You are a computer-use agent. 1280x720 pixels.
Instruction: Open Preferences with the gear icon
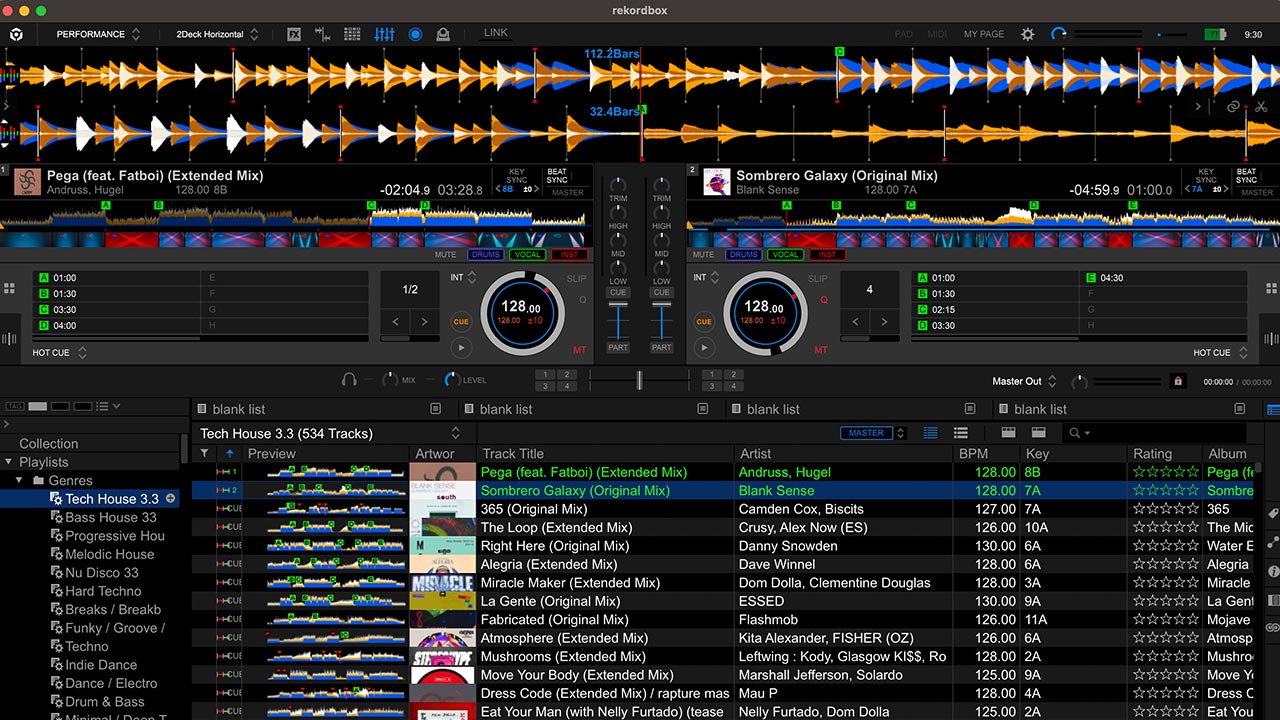point(1028,34)
